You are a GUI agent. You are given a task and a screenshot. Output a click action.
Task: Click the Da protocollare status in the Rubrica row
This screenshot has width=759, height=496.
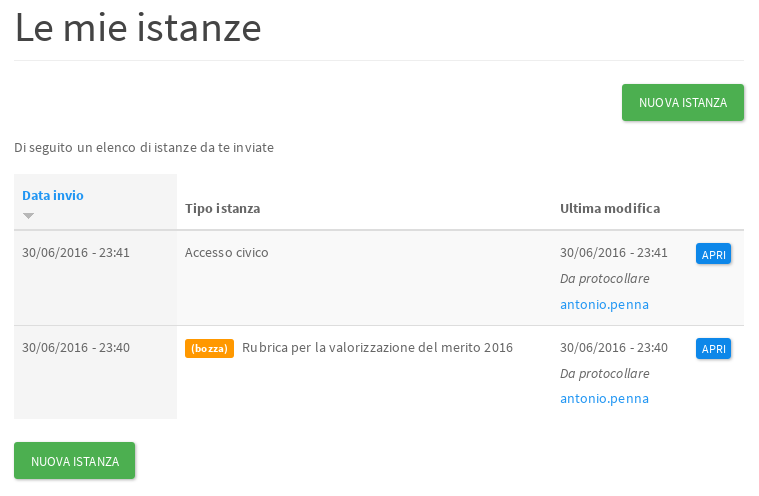click(604, 373)
